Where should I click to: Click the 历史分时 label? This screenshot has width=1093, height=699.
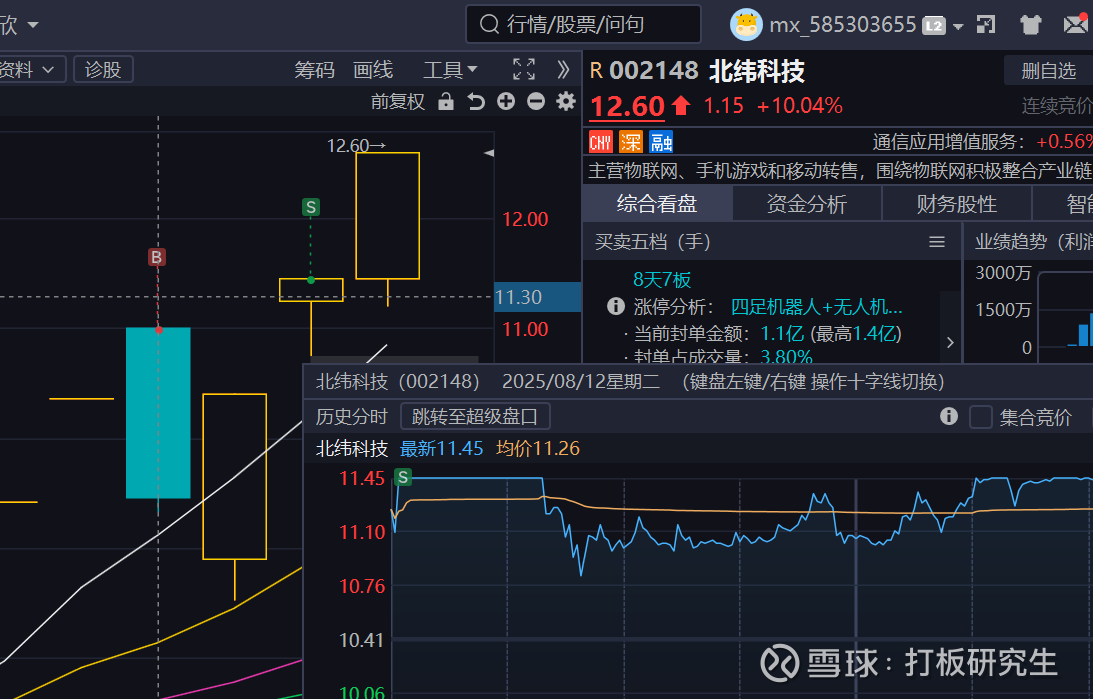[351, 417]
